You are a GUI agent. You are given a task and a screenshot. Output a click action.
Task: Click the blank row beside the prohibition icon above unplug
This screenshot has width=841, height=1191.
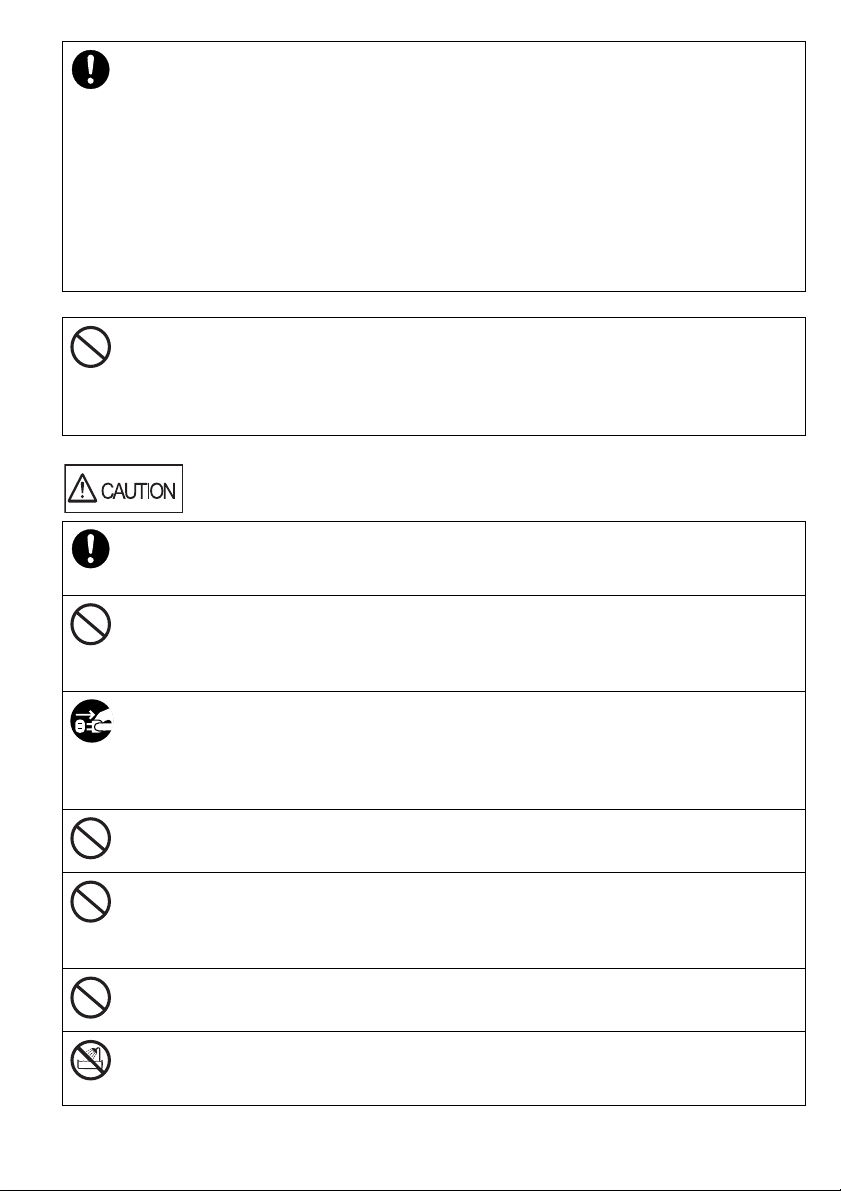pos(450,642)
